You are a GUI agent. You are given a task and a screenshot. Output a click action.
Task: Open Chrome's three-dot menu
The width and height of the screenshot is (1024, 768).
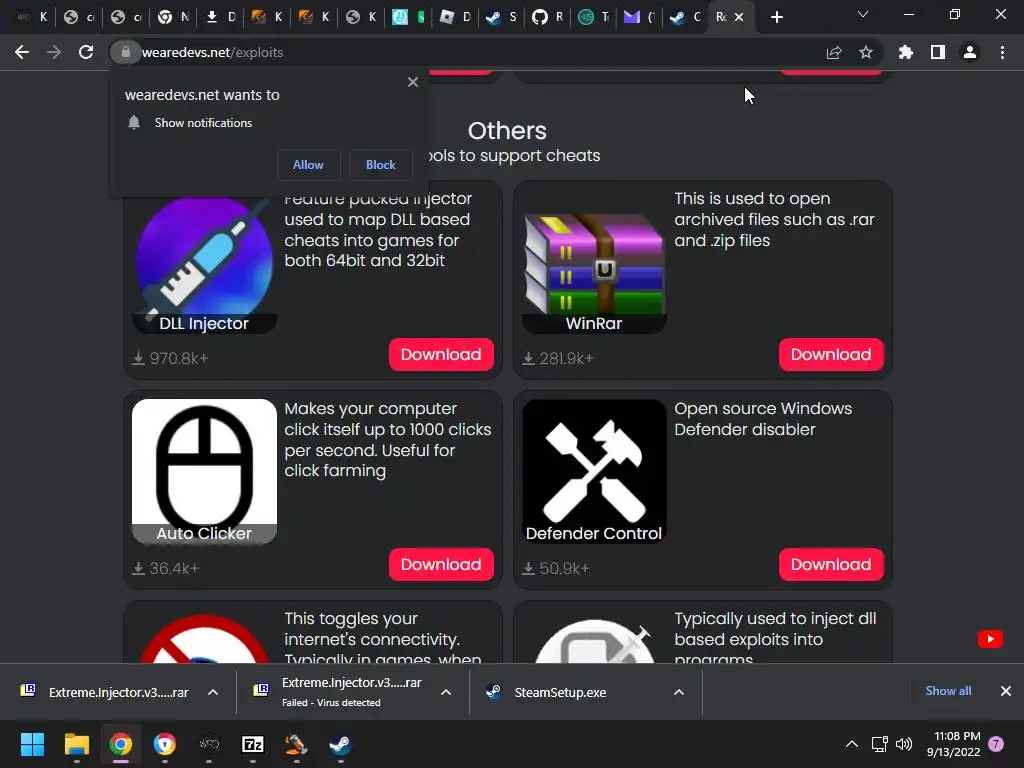coord(1002,52)
